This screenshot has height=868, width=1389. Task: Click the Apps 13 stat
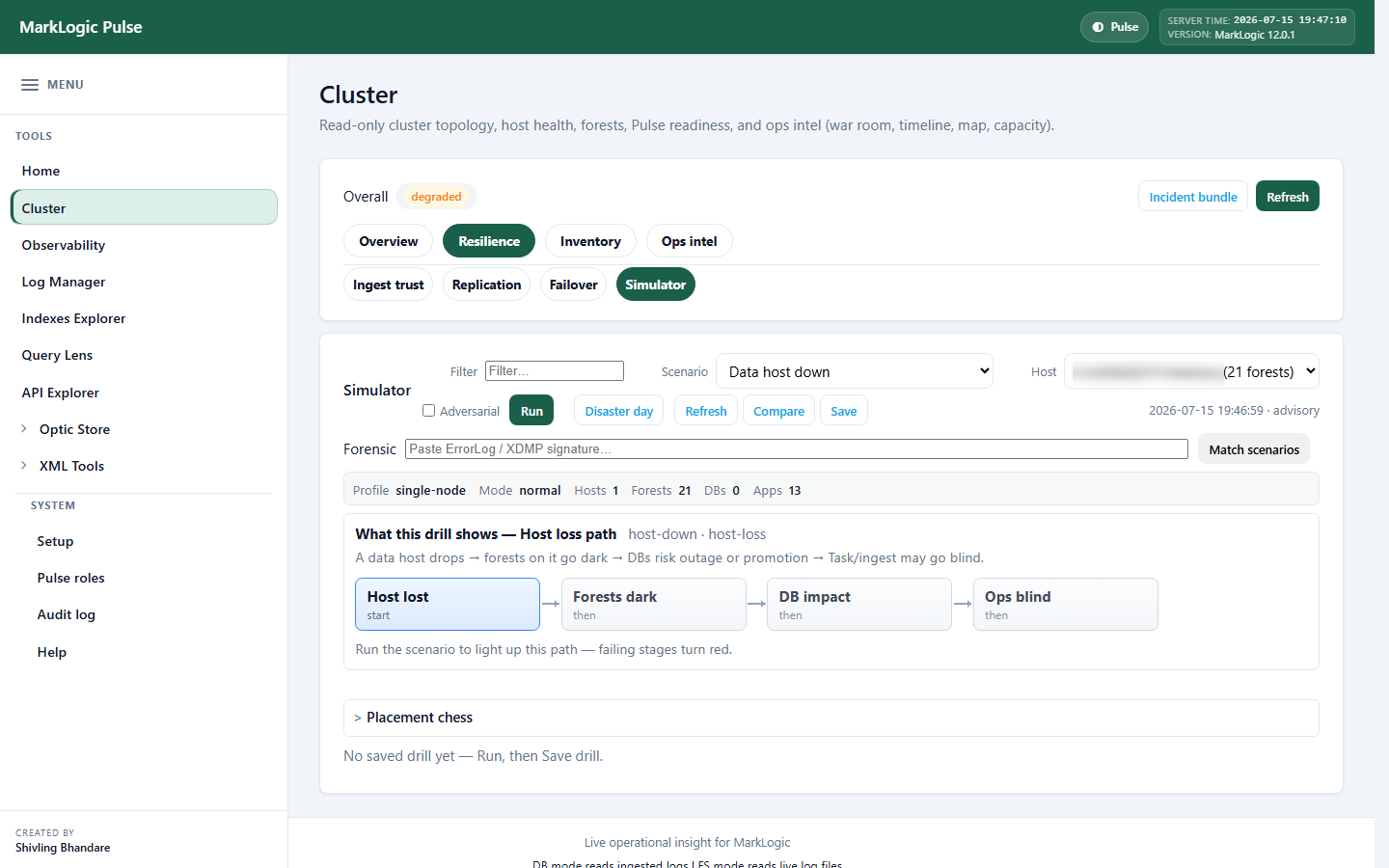point(776,490)
